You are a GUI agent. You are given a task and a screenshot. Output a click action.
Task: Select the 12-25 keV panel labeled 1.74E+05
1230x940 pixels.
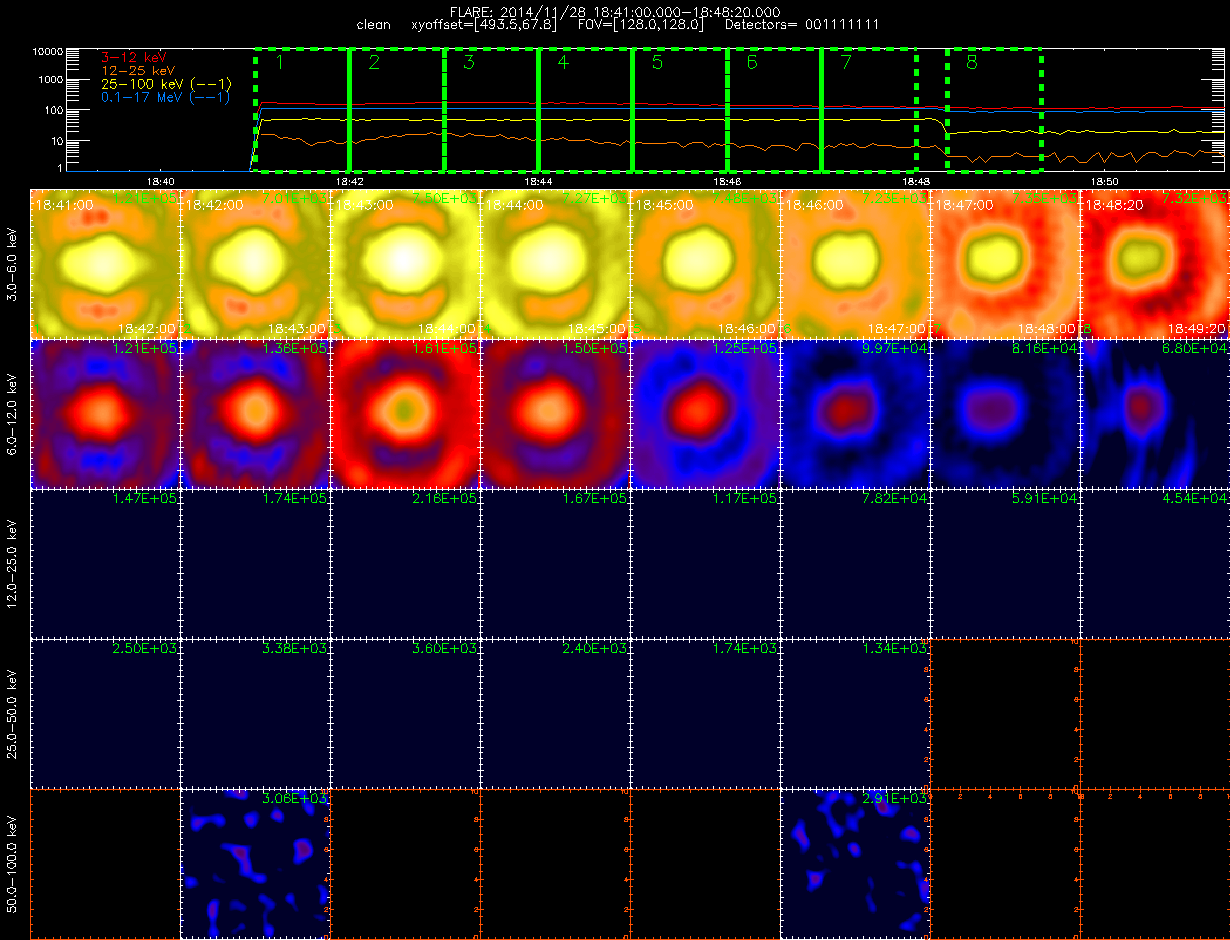(x=256, y=564)
